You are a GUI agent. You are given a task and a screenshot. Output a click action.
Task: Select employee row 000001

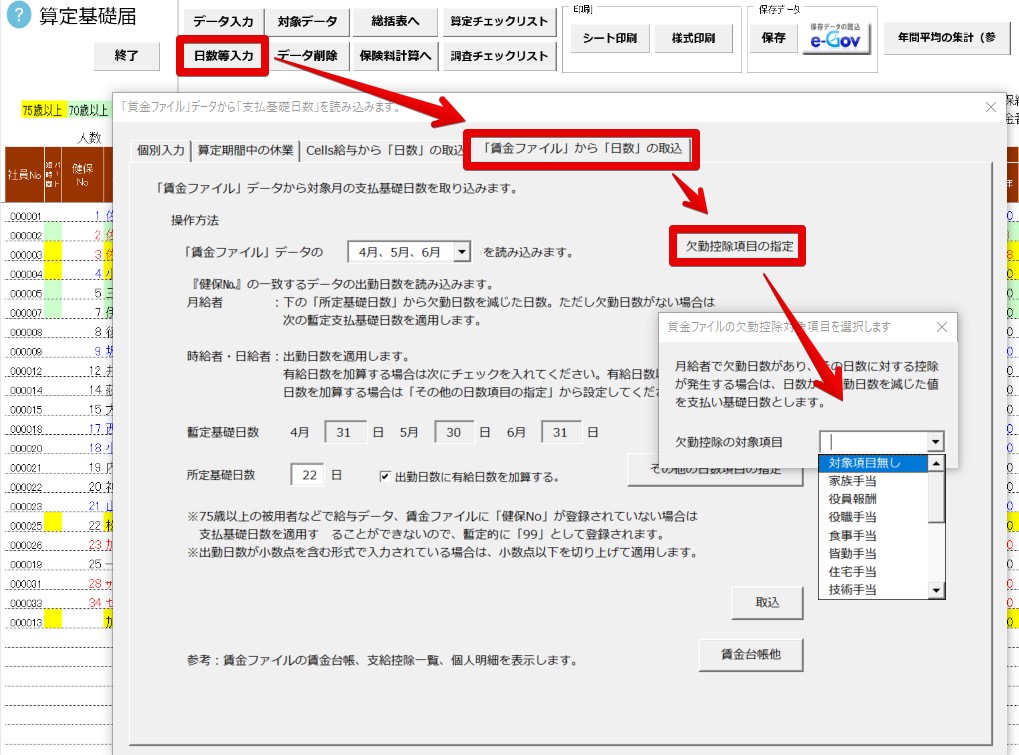point(58,216)
